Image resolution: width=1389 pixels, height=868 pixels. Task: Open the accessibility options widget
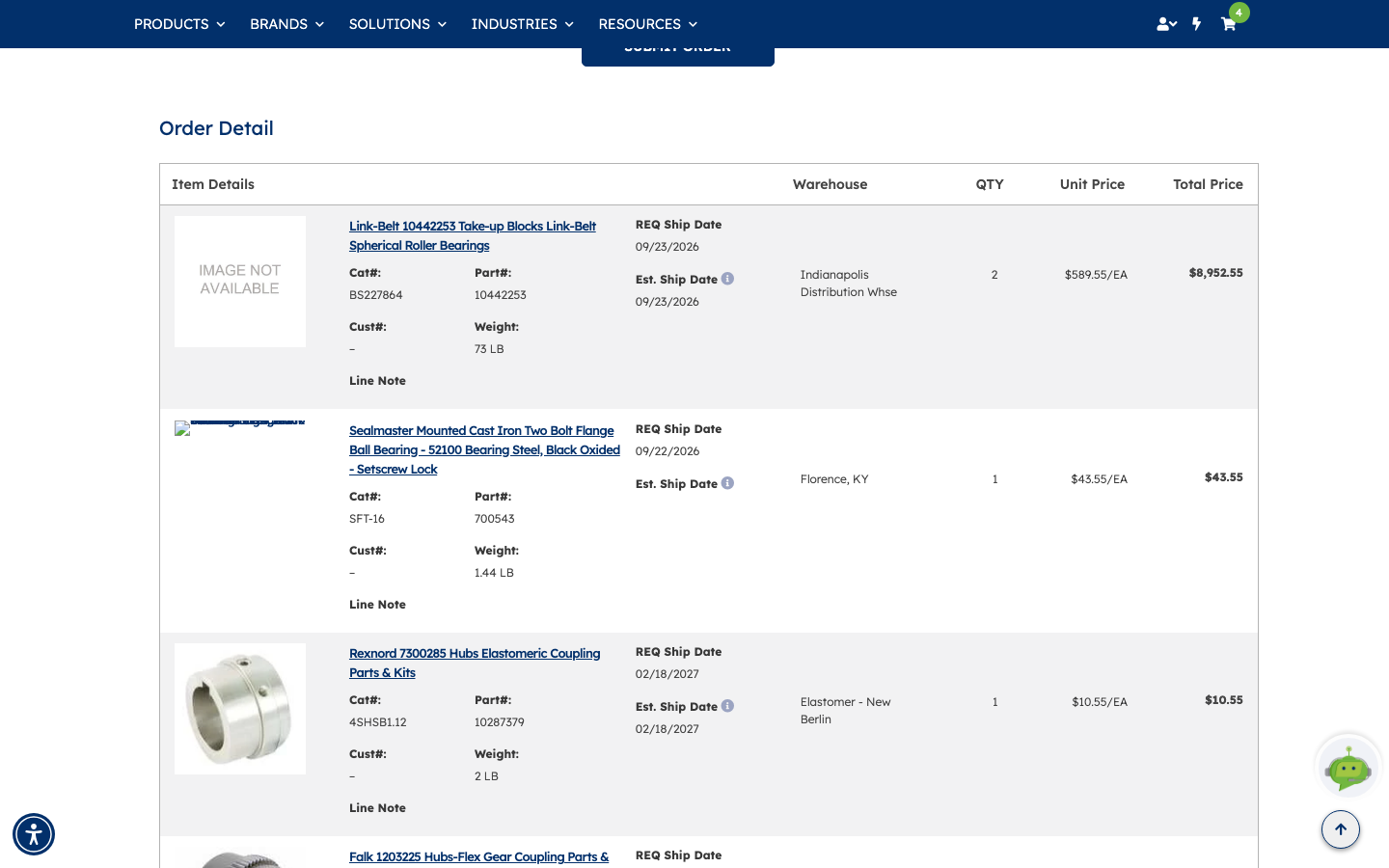pos(34,834)
